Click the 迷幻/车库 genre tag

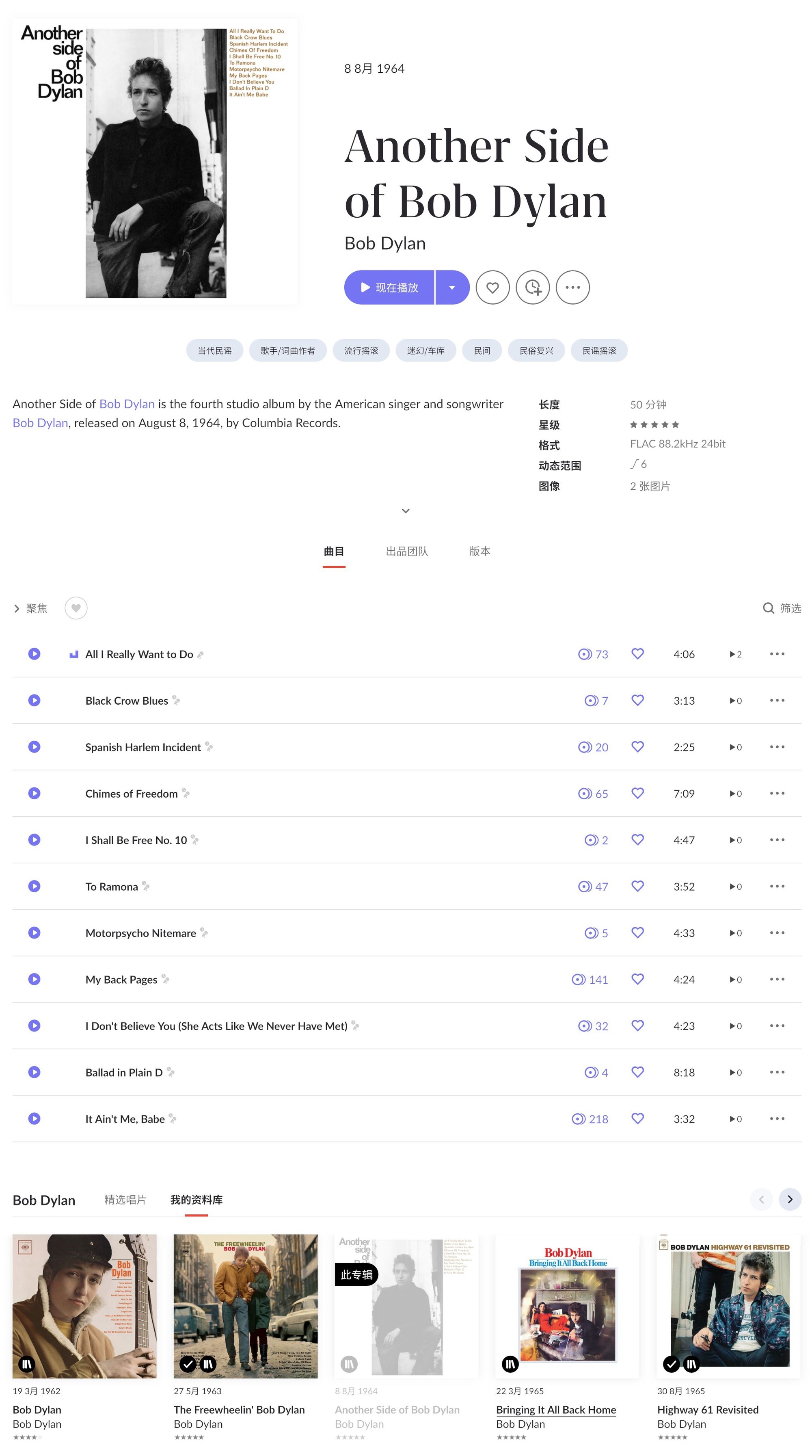click(425, 350)
